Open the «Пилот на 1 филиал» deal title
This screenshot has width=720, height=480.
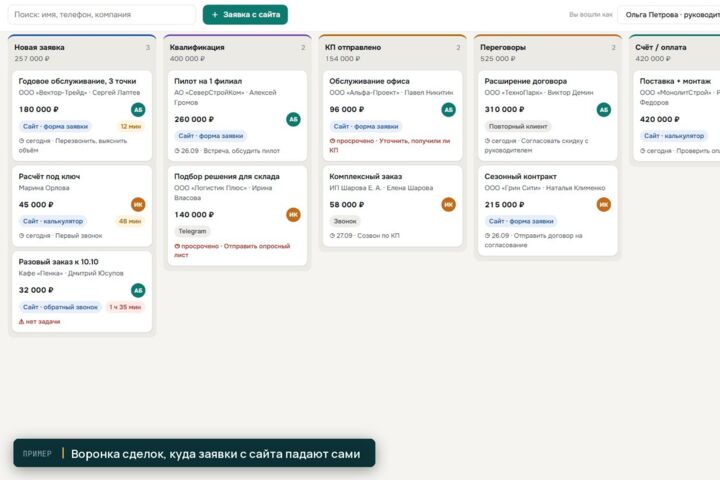208,81
